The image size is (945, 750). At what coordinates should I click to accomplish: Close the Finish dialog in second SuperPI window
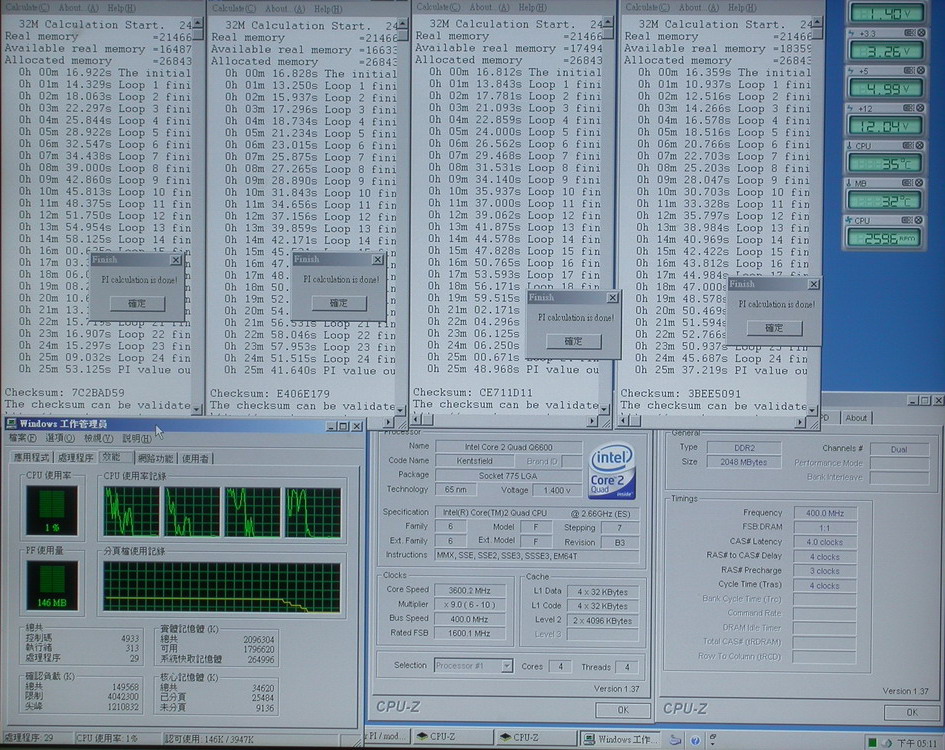(x=377, y=259)
